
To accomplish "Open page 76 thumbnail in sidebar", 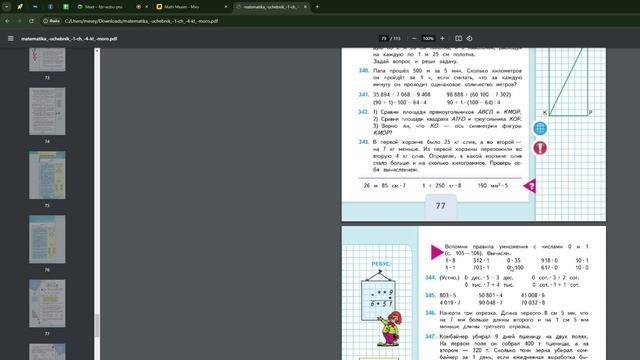I will [x=47, y=239].
